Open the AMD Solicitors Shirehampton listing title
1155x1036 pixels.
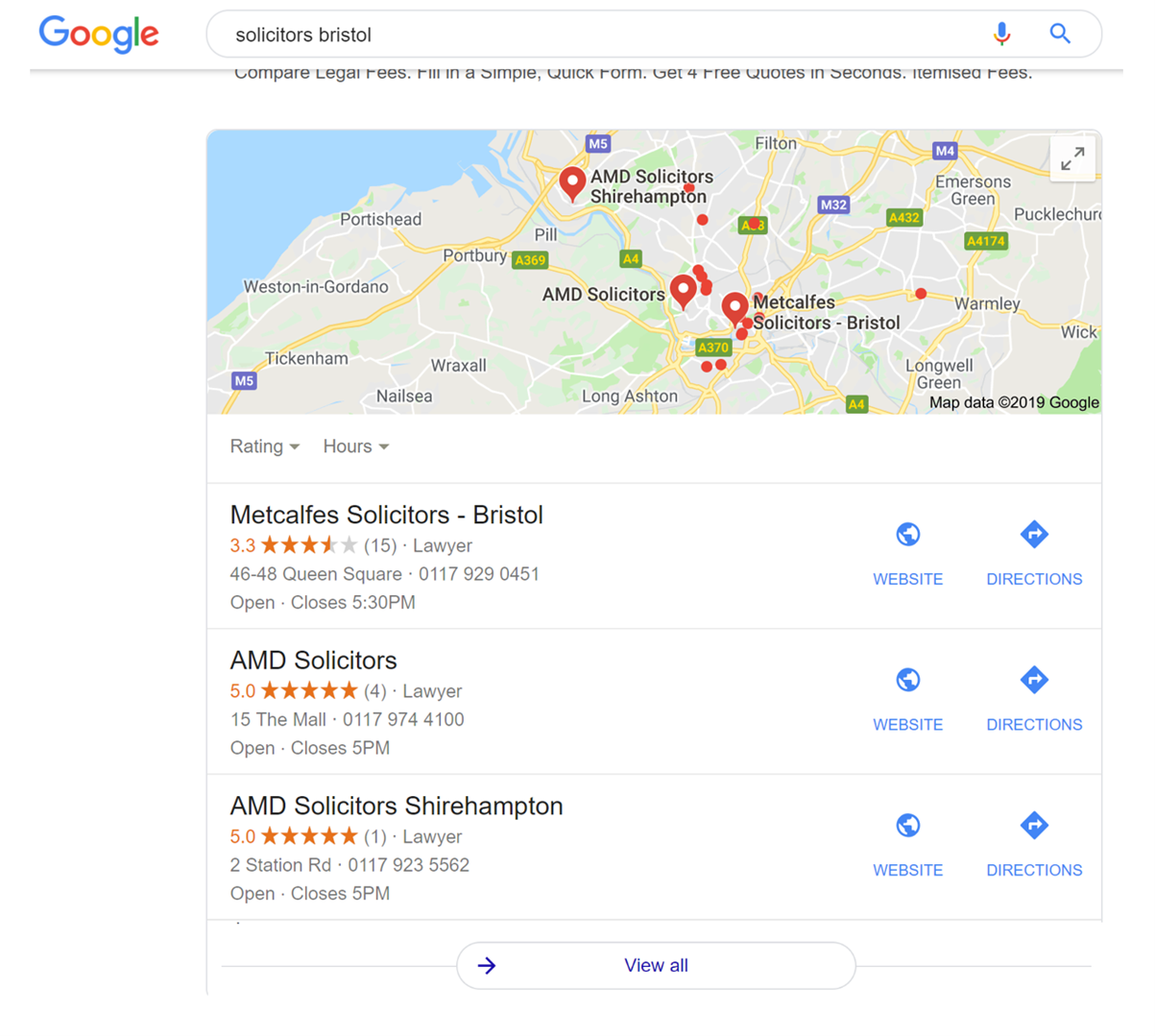(x=396, y=807)
